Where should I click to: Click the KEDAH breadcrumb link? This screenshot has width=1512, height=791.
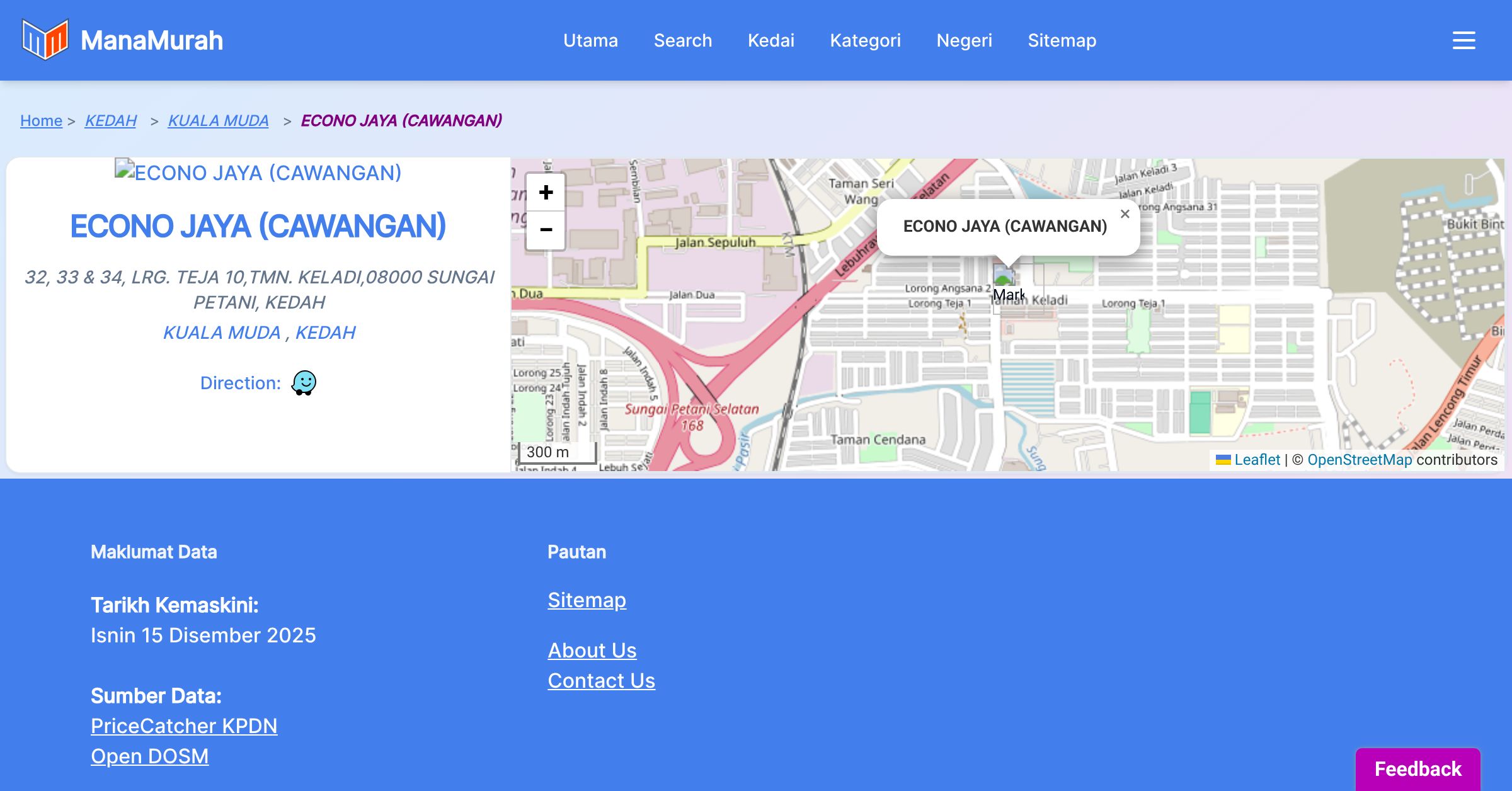(111, 120)
